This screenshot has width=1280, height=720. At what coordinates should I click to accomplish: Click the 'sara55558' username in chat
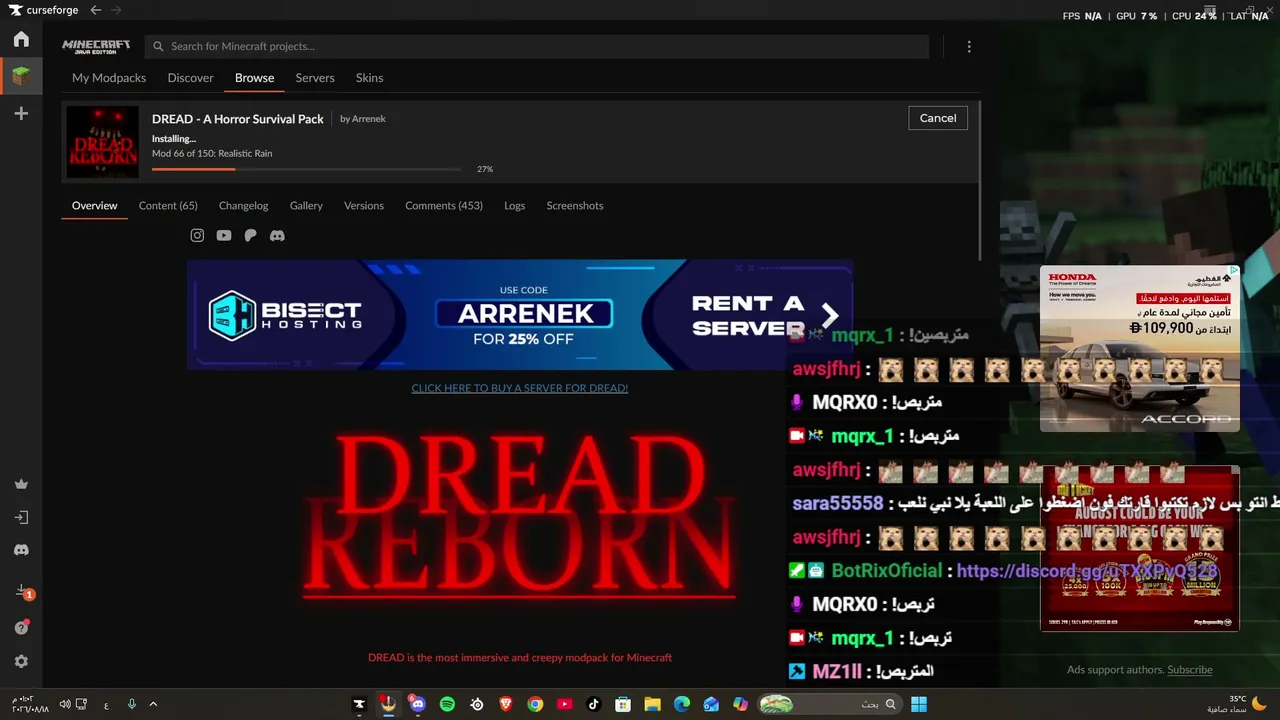838,504
